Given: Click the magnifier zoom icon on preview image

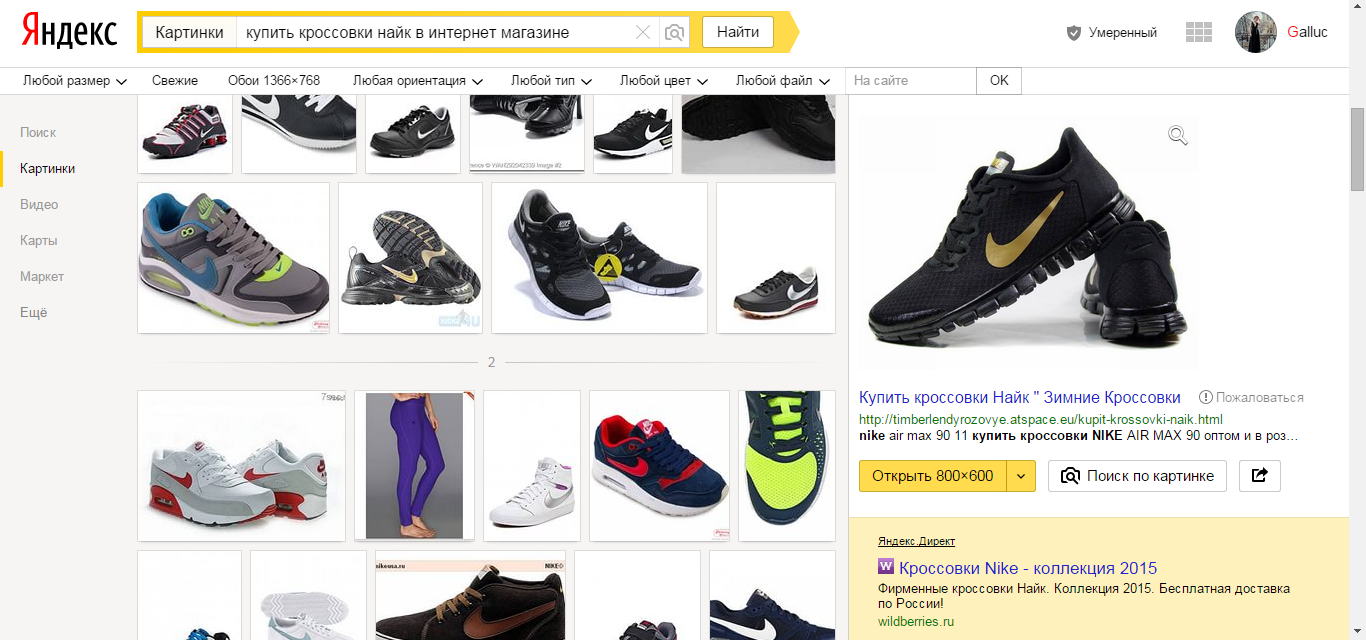Looking at the screenshot, I should click(x=1178, y=135).
